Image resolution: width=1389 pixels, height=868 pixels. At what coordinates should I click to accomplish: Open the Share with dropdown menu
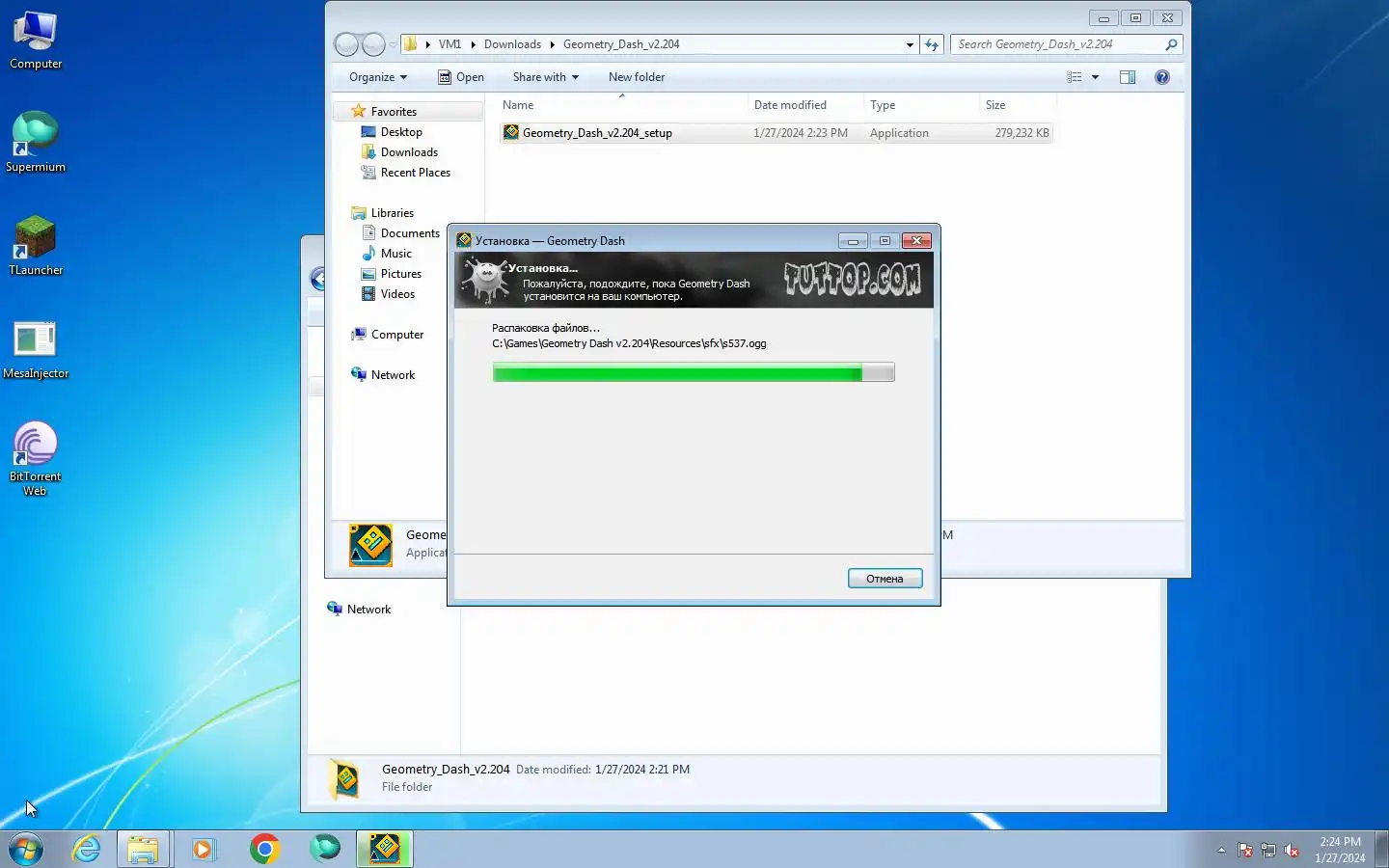pos(546,77)
